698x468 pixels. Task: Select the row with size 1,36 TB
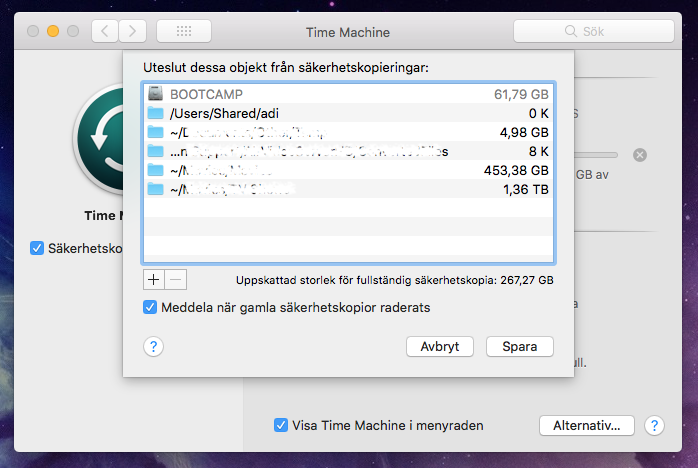[x=348, y=189]
